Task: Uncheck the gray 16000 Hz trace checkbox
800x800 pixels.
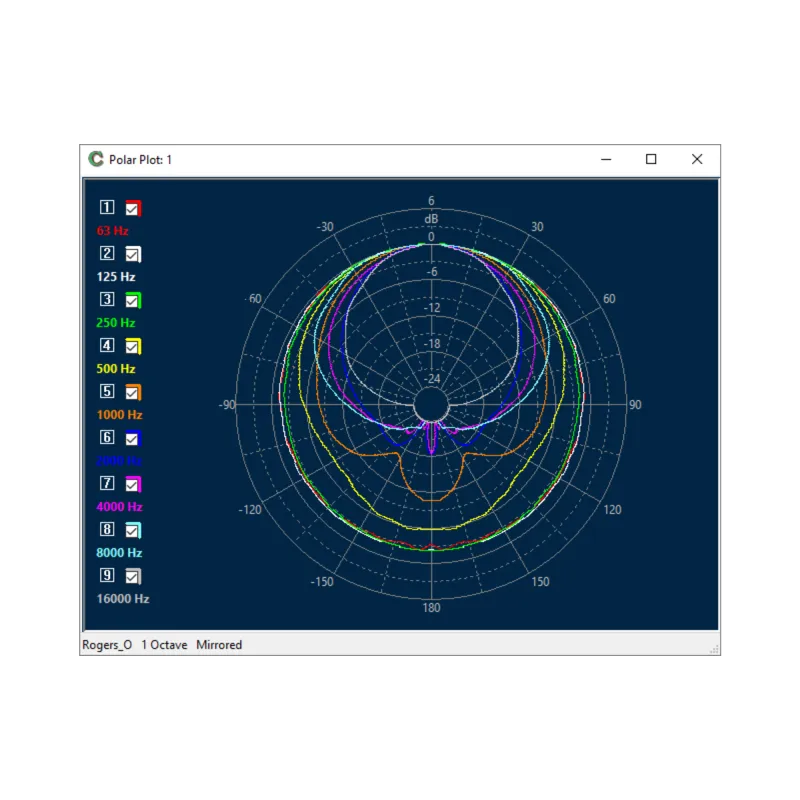Action: coord(133,577)
